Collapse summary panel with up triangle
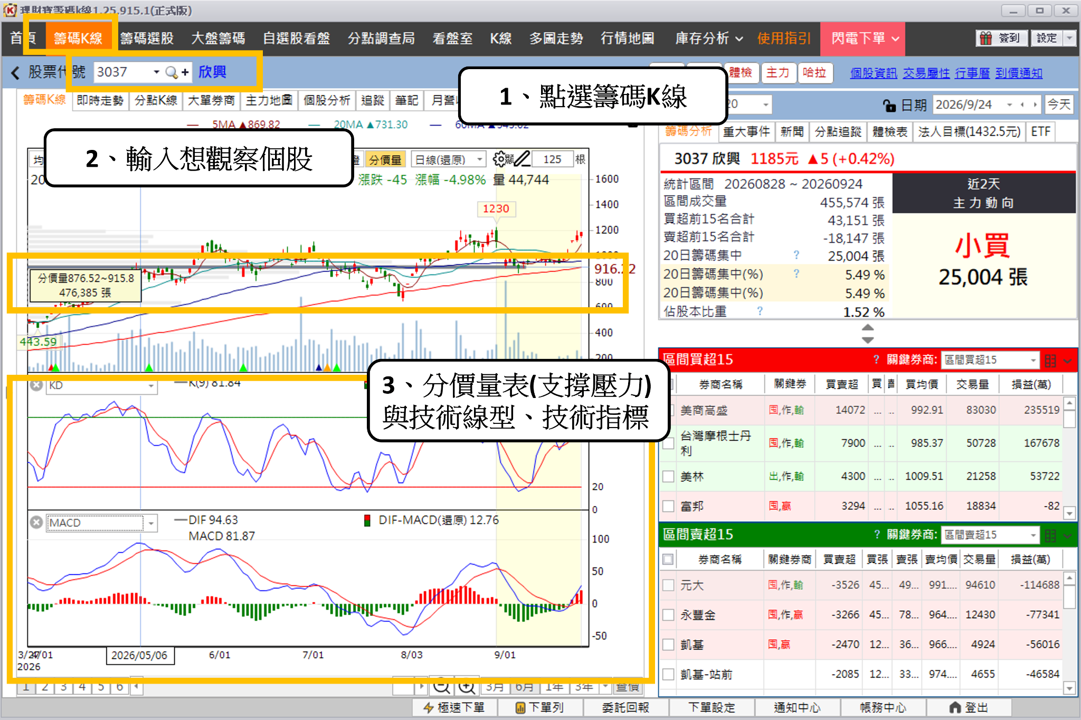Image resolution: width=1081 pixels, height=720 pixels. (x=868, y=328)
